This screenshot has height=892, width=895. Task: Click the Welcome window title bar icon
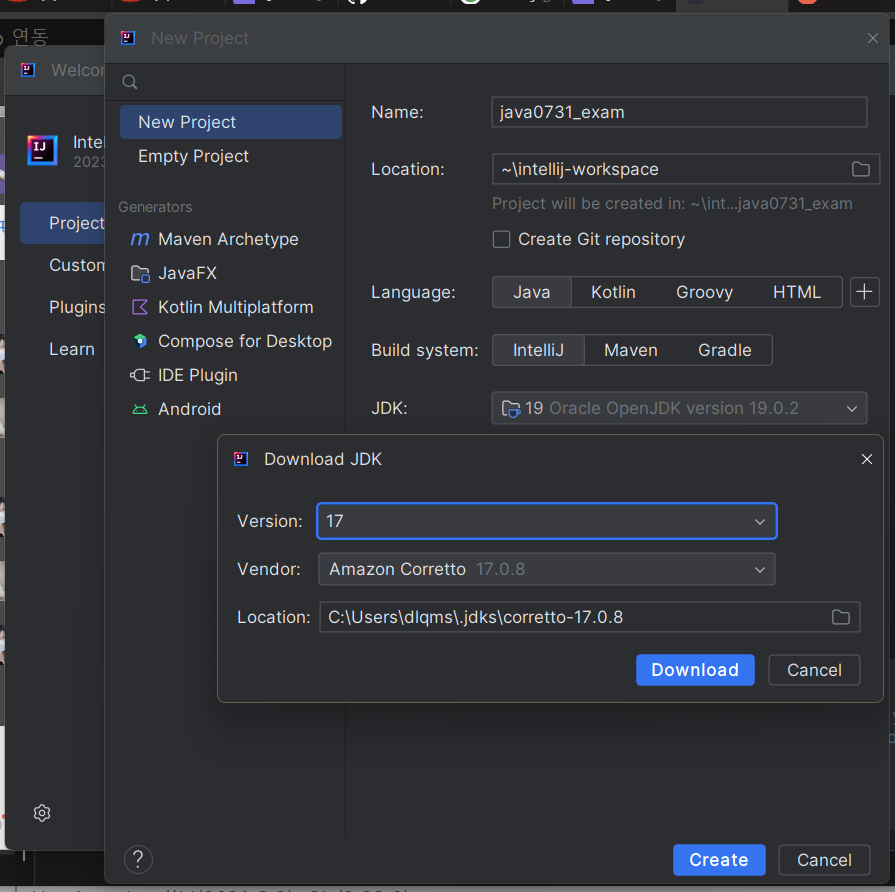tap(28, 70)
